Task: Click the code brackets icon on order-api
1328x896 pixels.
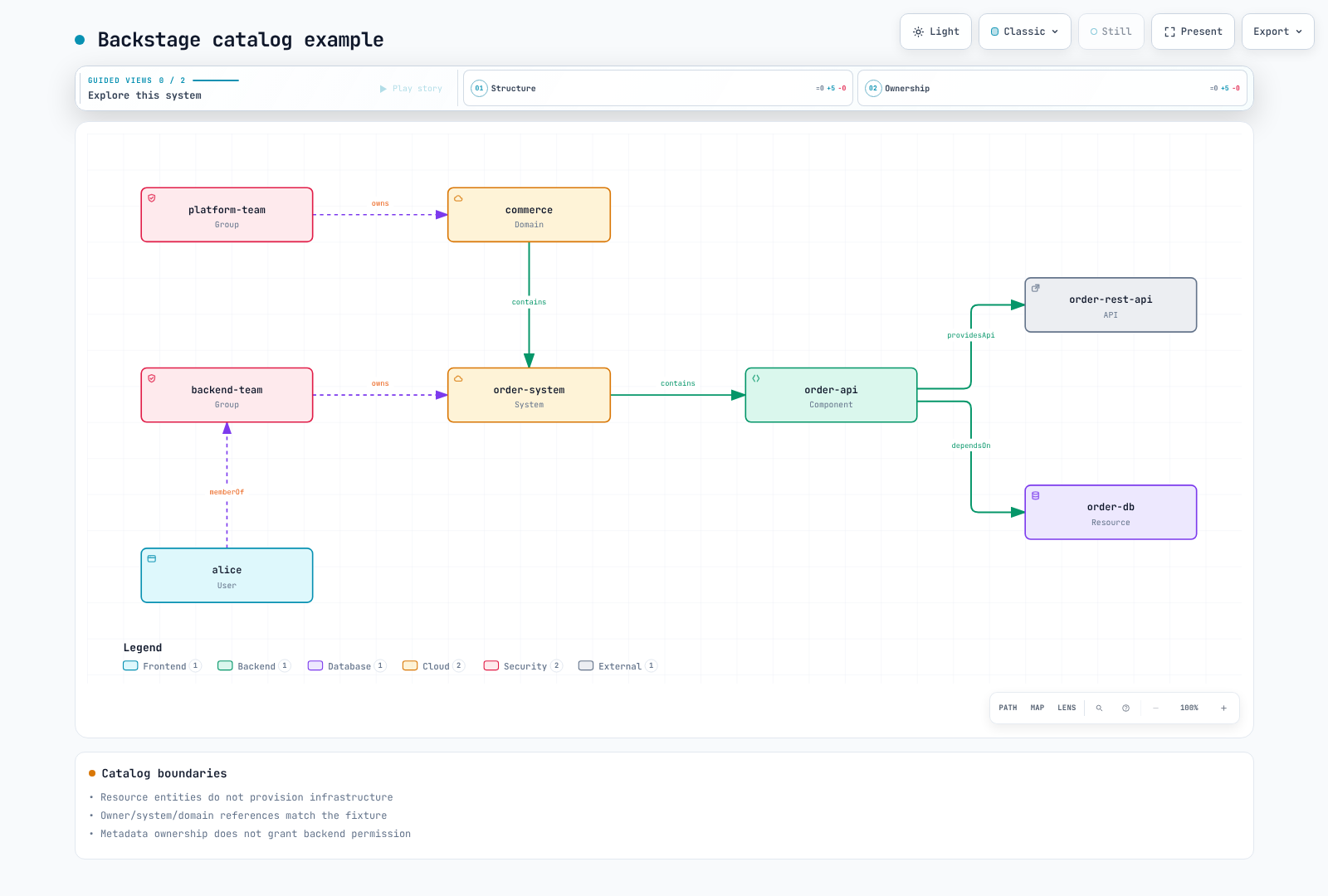Action: point(756,378)
